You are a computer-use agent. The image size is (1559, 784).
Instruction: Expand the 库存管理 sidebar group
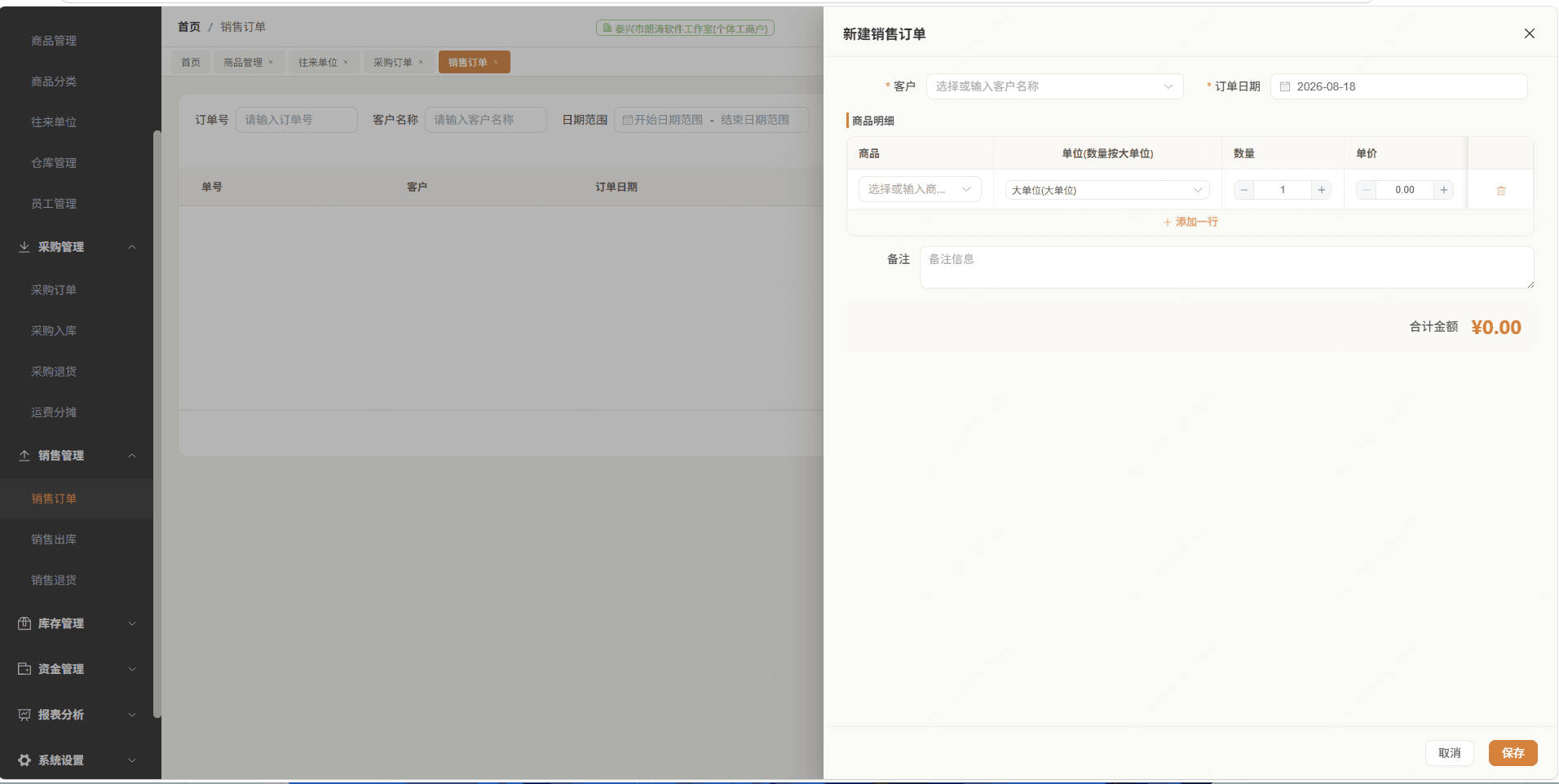click(x=77, y=623)
